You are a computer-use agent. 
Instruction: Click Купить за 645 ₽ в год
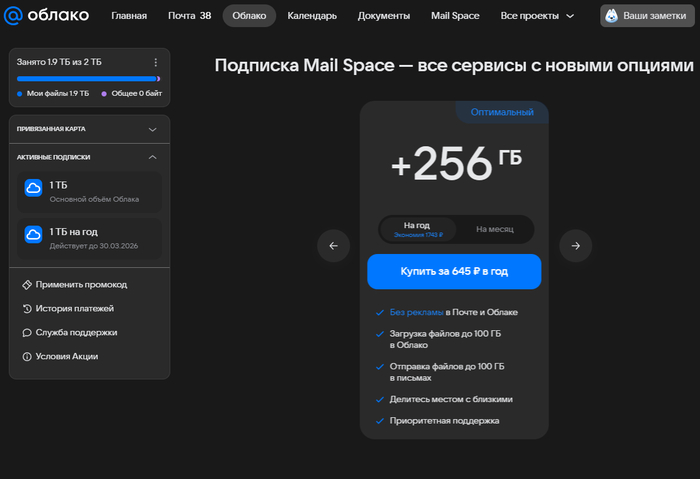click(454, 272)
